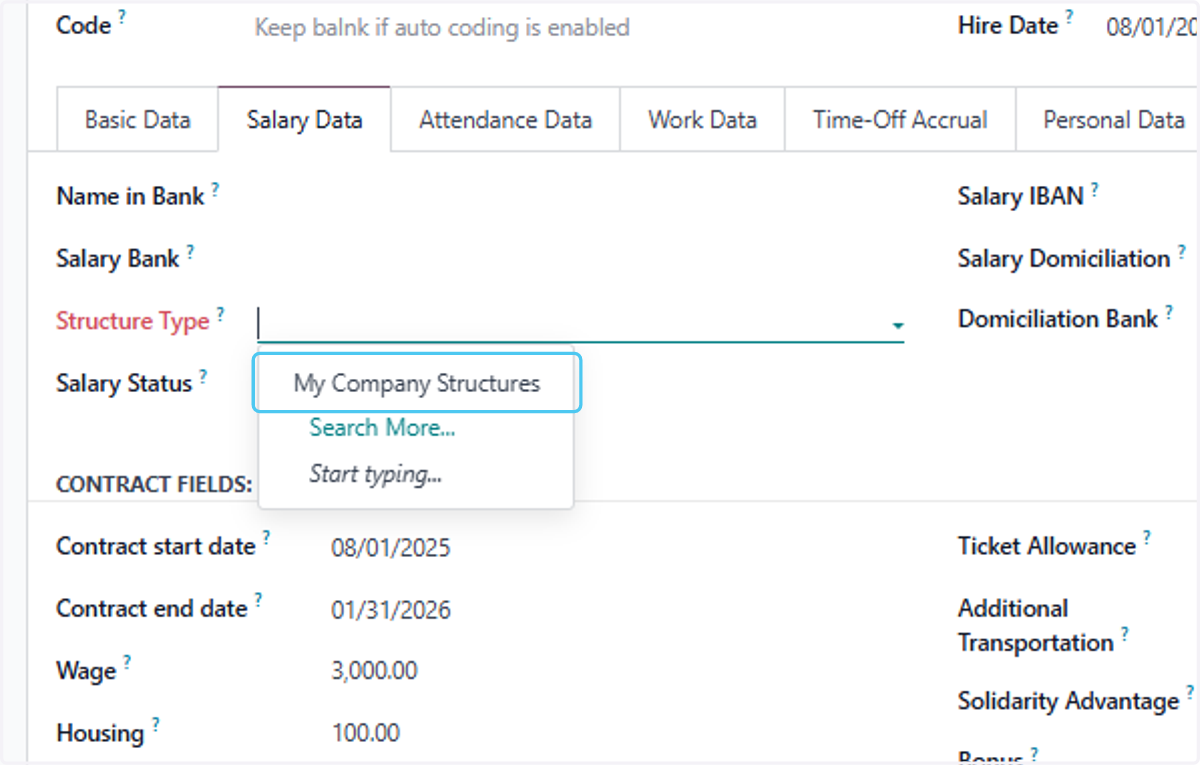The image size is (1200, 765).
Task: Show help tooltip for Additional Transportation
Action: (1125, 634)
